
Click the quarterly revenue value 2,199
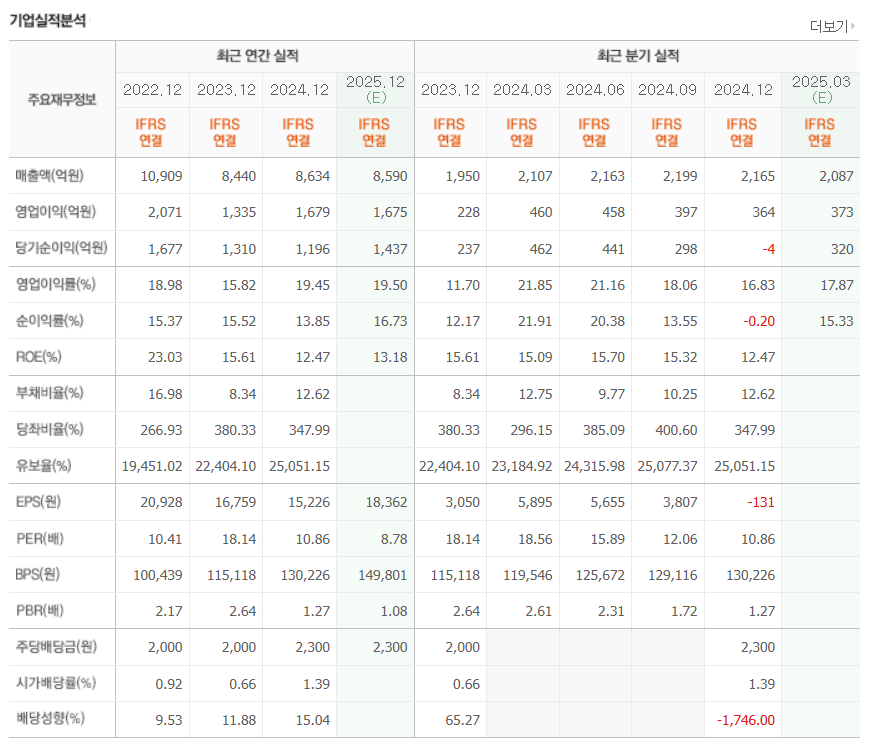click(680, 176)
